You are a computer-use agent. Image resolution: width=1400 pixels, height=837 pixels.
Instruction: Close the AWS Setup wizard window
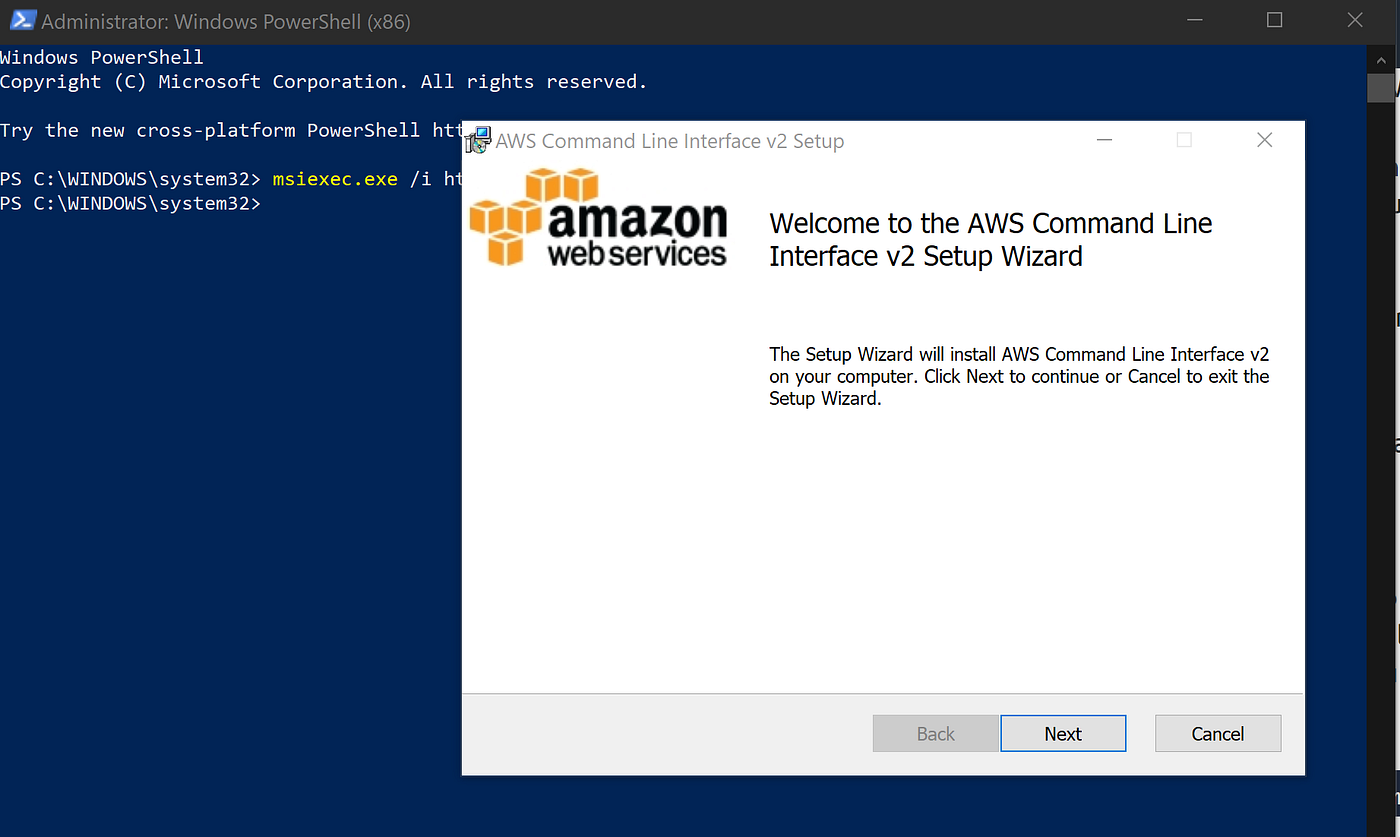pos(1264,141)
